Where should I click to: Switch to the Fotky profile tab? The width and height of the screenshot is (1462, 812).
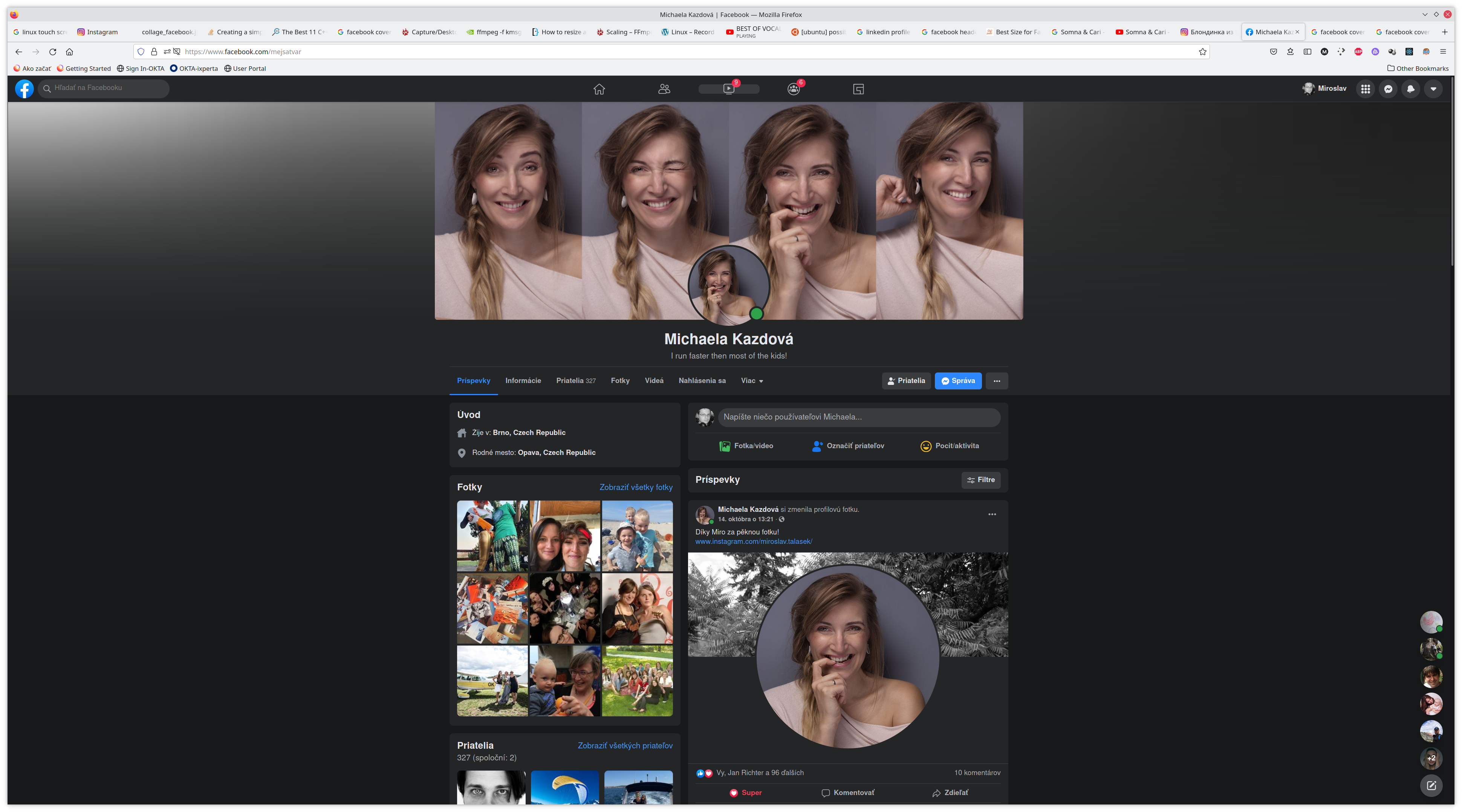click(620, 381)
